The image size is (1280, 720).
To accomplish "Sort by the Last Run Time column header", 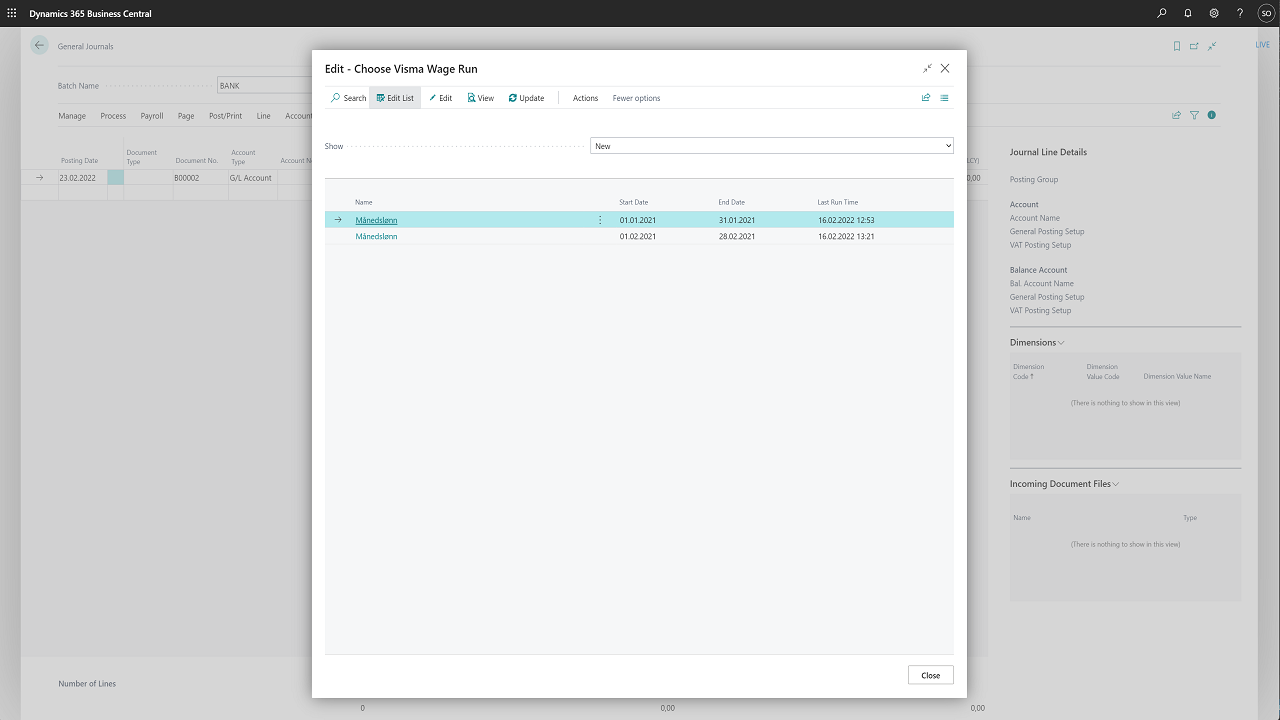I will 838,202.
